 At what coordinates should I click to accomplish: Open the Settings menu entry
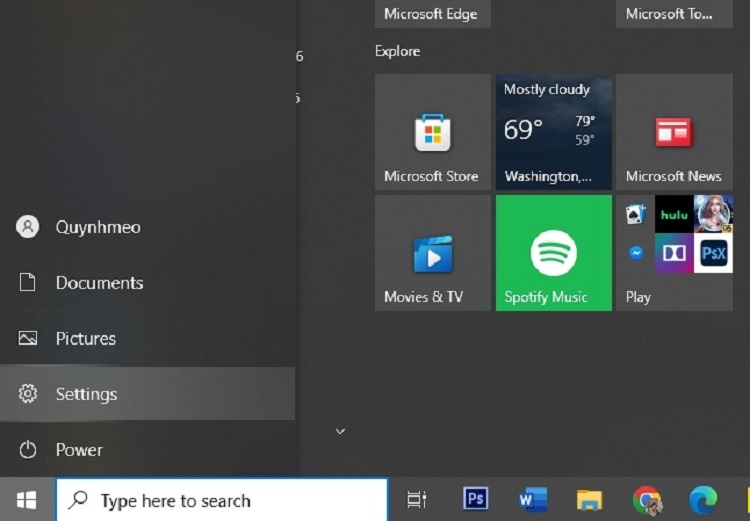click(x=147, y=394)
